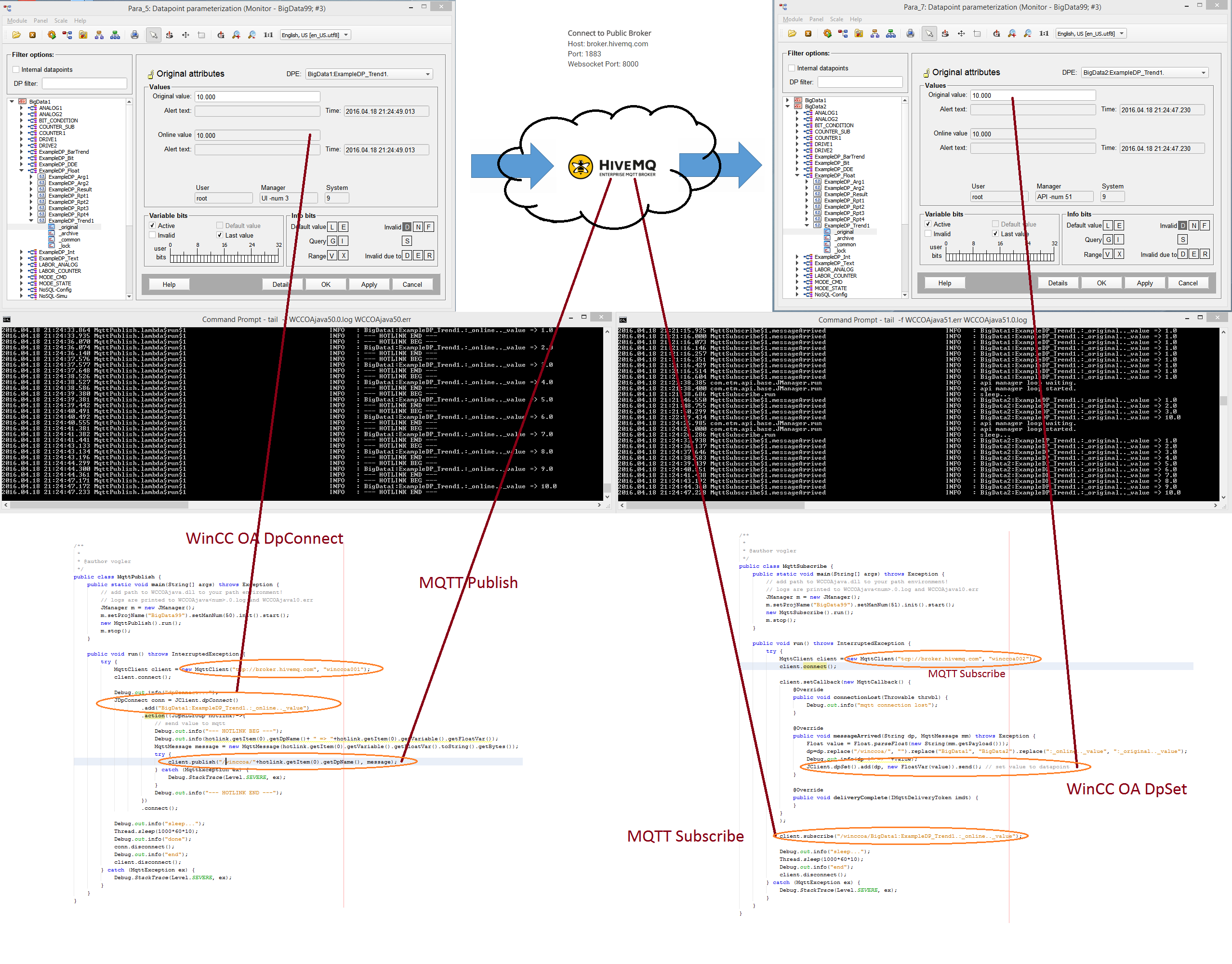Toggle the Active checkbox in Para_7
Screen dimensions: 1232x964
pos(928,224)
